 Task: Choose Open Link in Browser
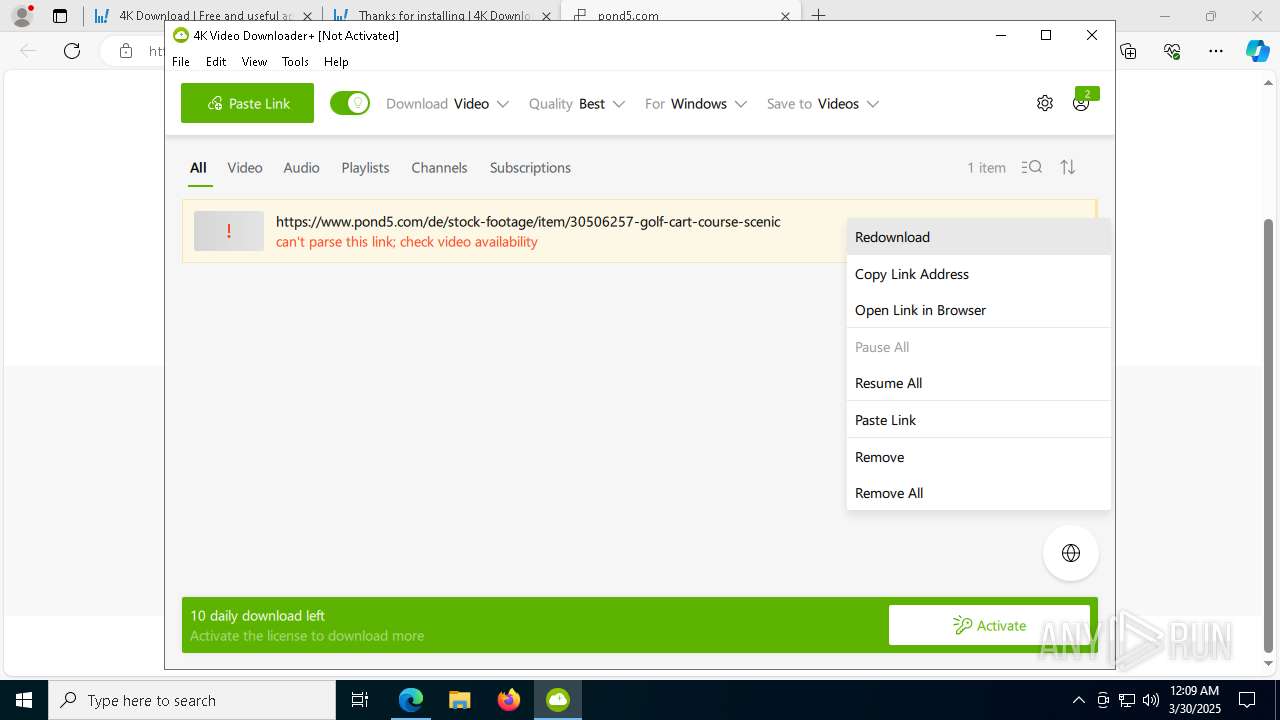coord(978,310)
